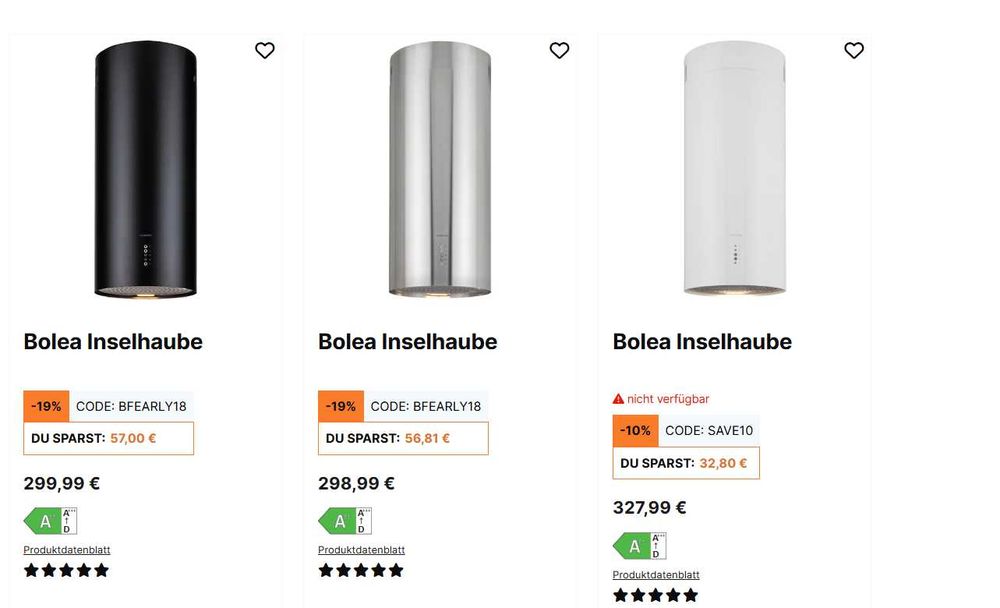Click star rating under the white hood
This screenshot has width=1000, height=608.
pos(655,596)
